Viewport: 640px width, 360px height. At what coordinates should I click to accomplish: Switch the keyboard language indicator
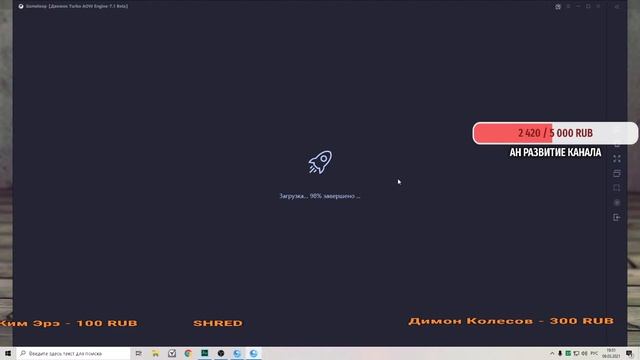pos(594,353)
